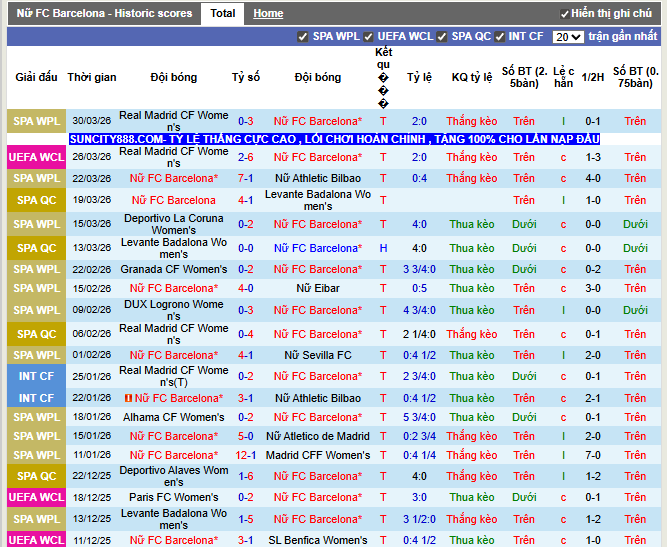This screenshot has width=667, height=547.
Task: Click the SPA QC badge on 06/02/26 row
Action: click(x=36, y=334)
